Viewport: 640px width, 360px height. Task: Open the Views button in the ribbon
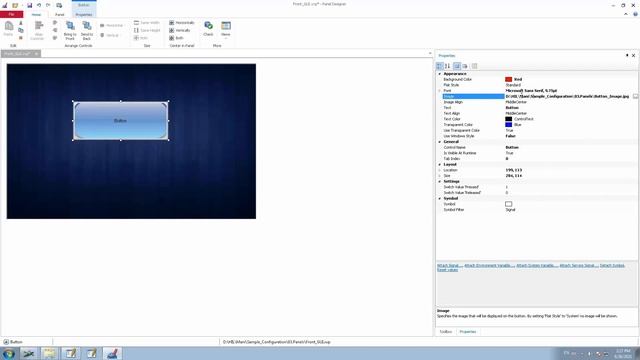[226, 29]
